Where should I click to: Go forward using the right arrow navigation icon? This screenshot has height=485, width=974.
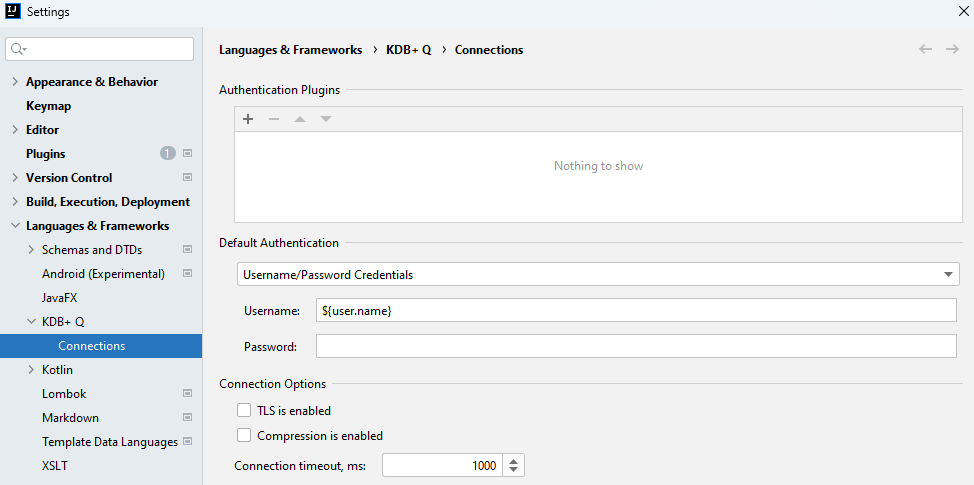pyautogui.click(x=952, y=49)
